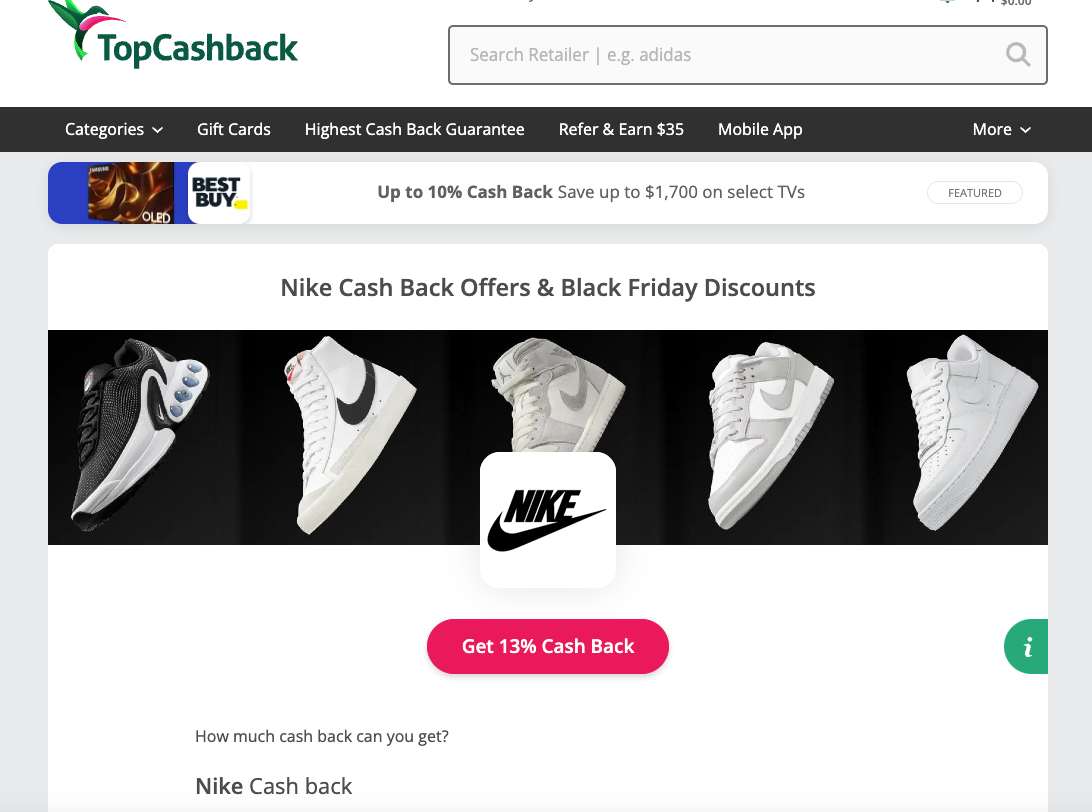Click the all-white Air Force 1 shoe image
The width and height of the screenshot is (1092, 812).
970,420
